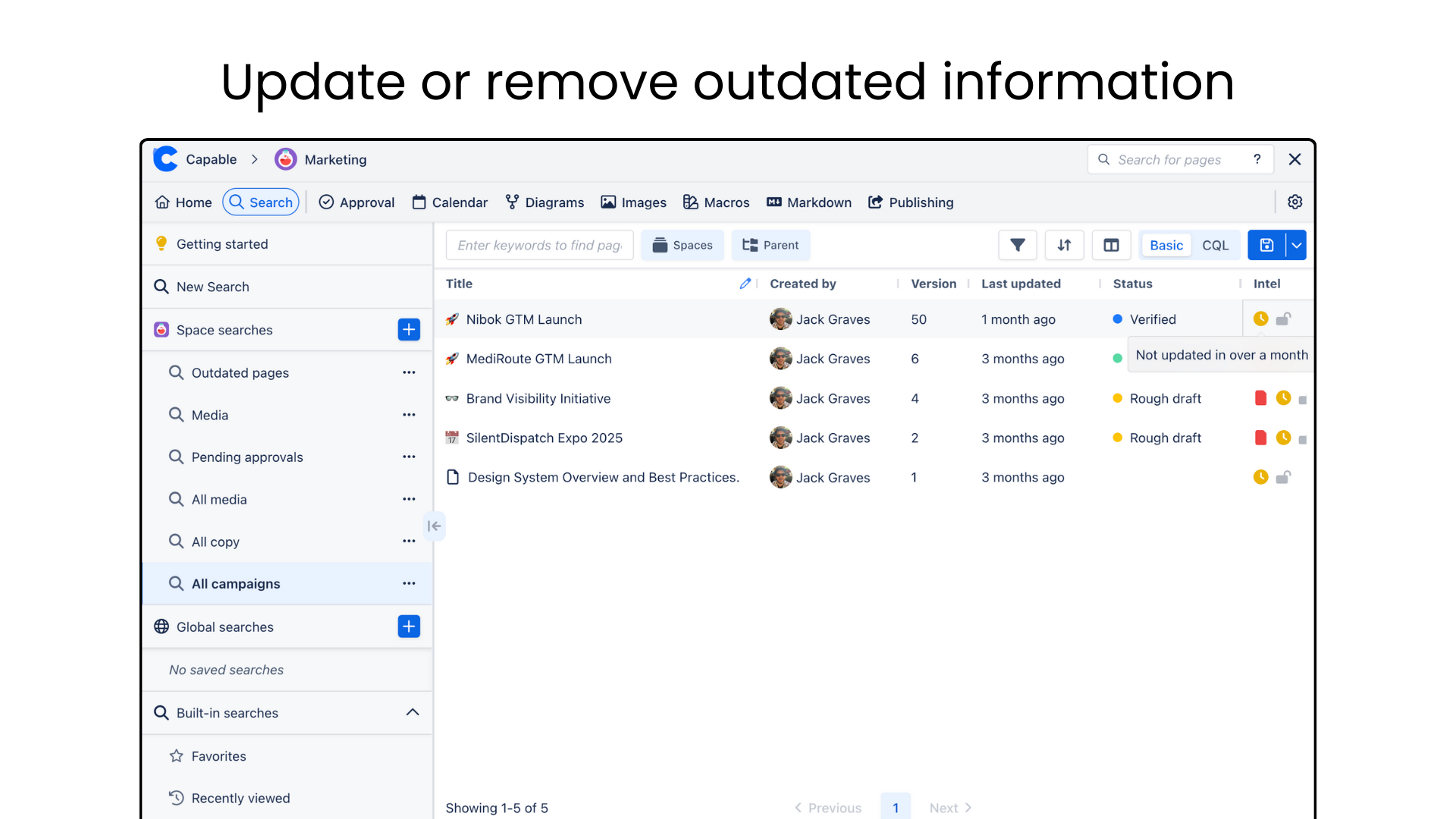Click the red Intel indicator on Brand Visibility

coord(1260,398)
